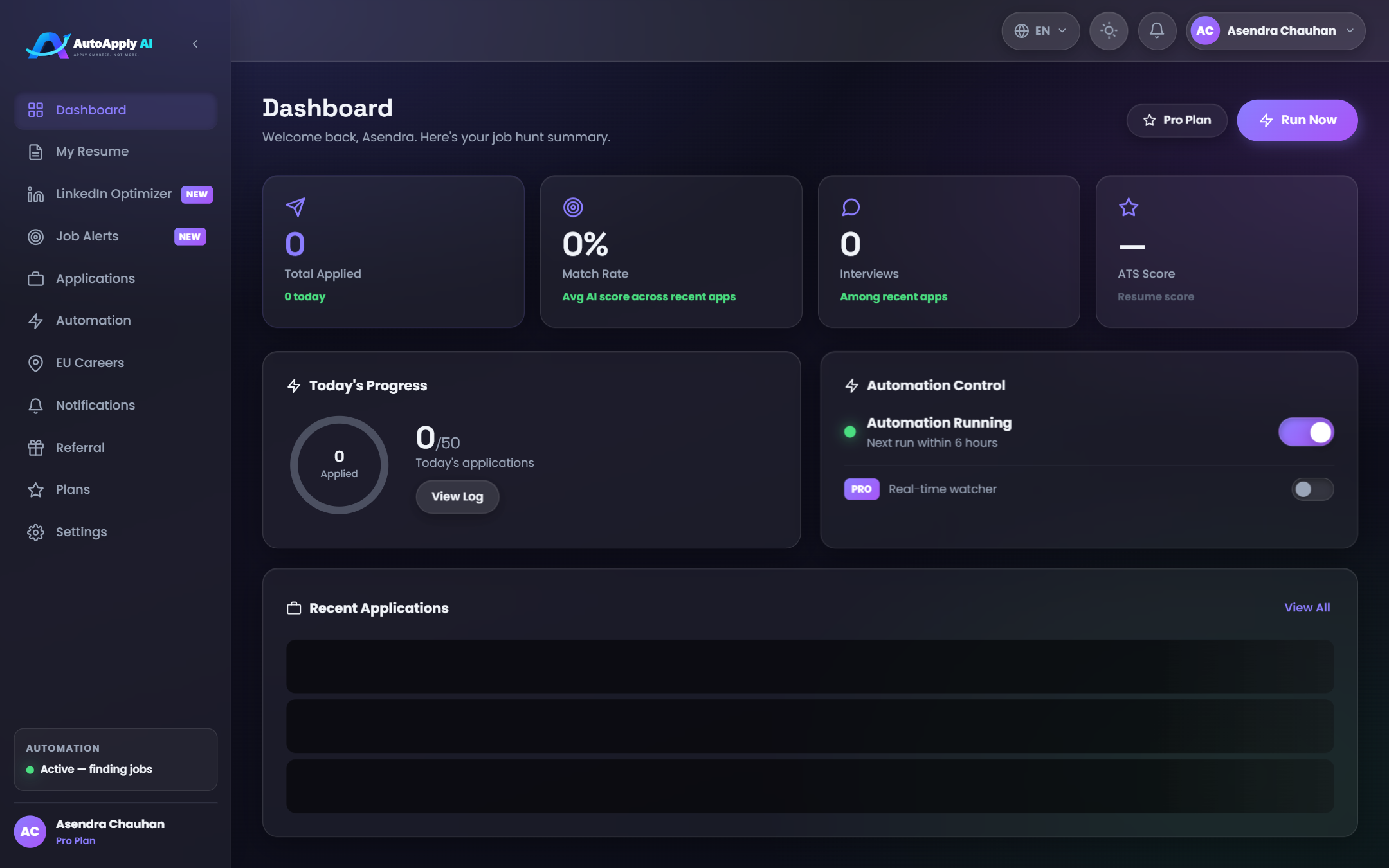Screen dimensions: 1389x868
Task: Click 'Avg AI score across recent apps' text
Action: pyautogui.click(x=649, y=296)
